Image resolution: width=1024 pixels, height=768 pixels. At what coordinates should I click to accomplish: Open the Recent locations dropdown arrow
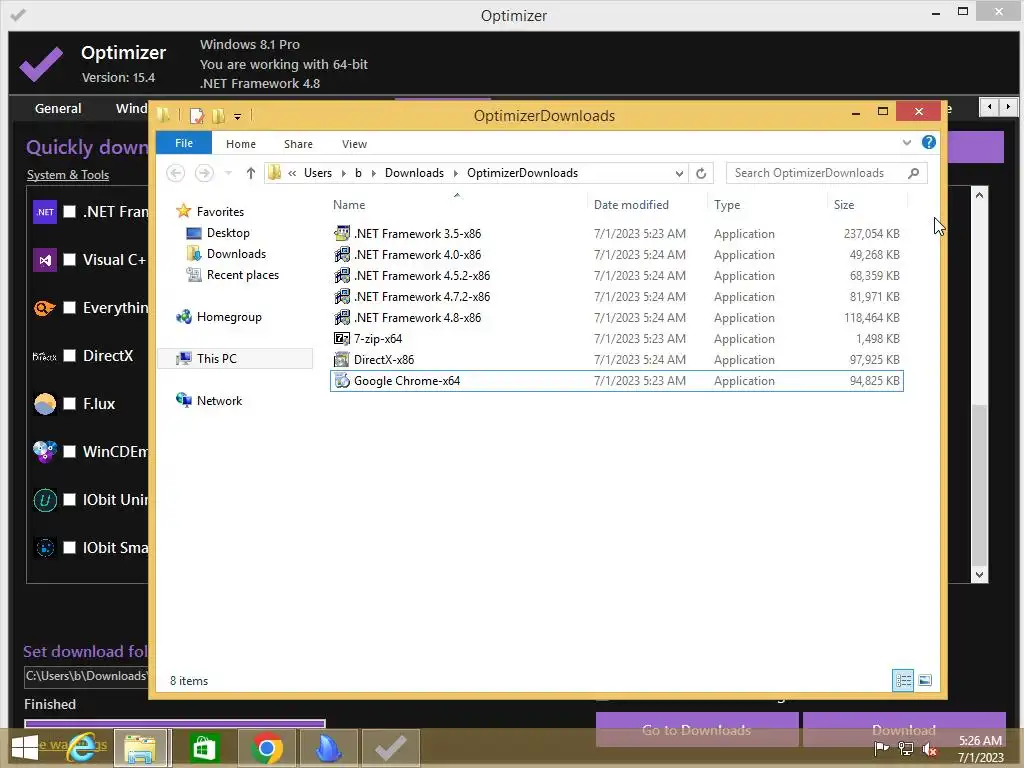tap(228, 173)
